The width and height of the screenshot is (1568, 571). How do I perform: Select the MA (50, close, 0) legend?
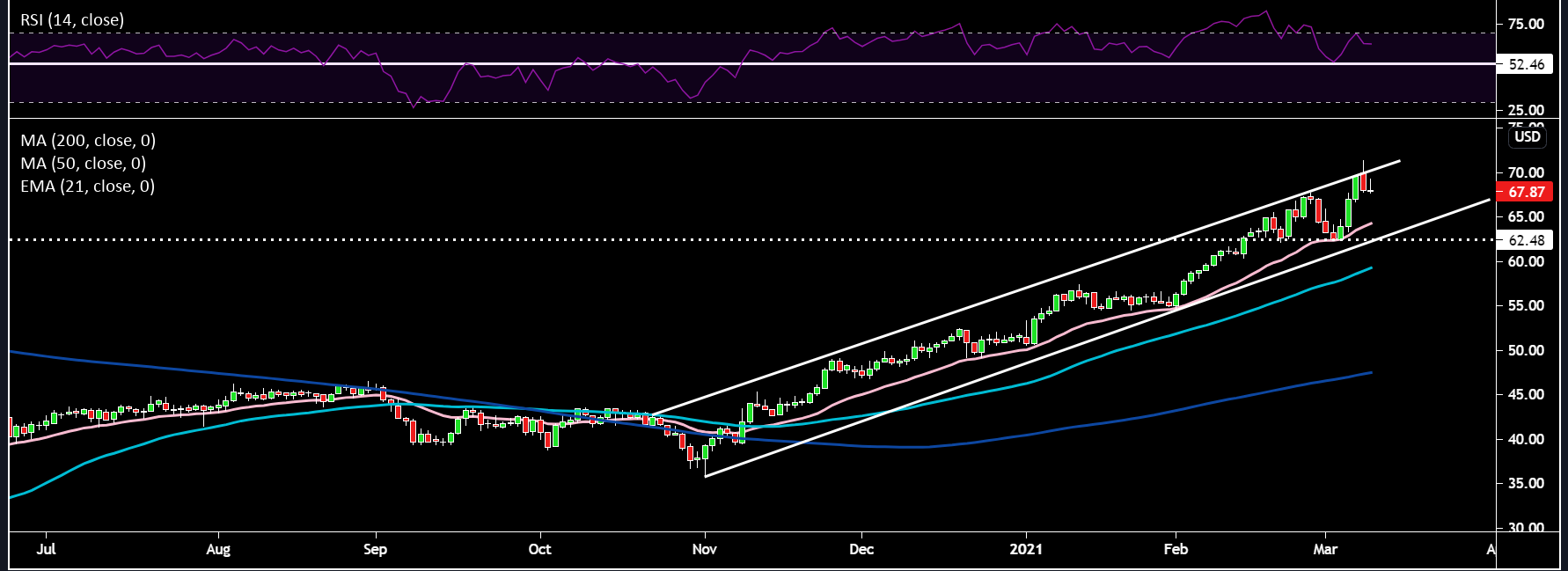click(x=84, y=163)
